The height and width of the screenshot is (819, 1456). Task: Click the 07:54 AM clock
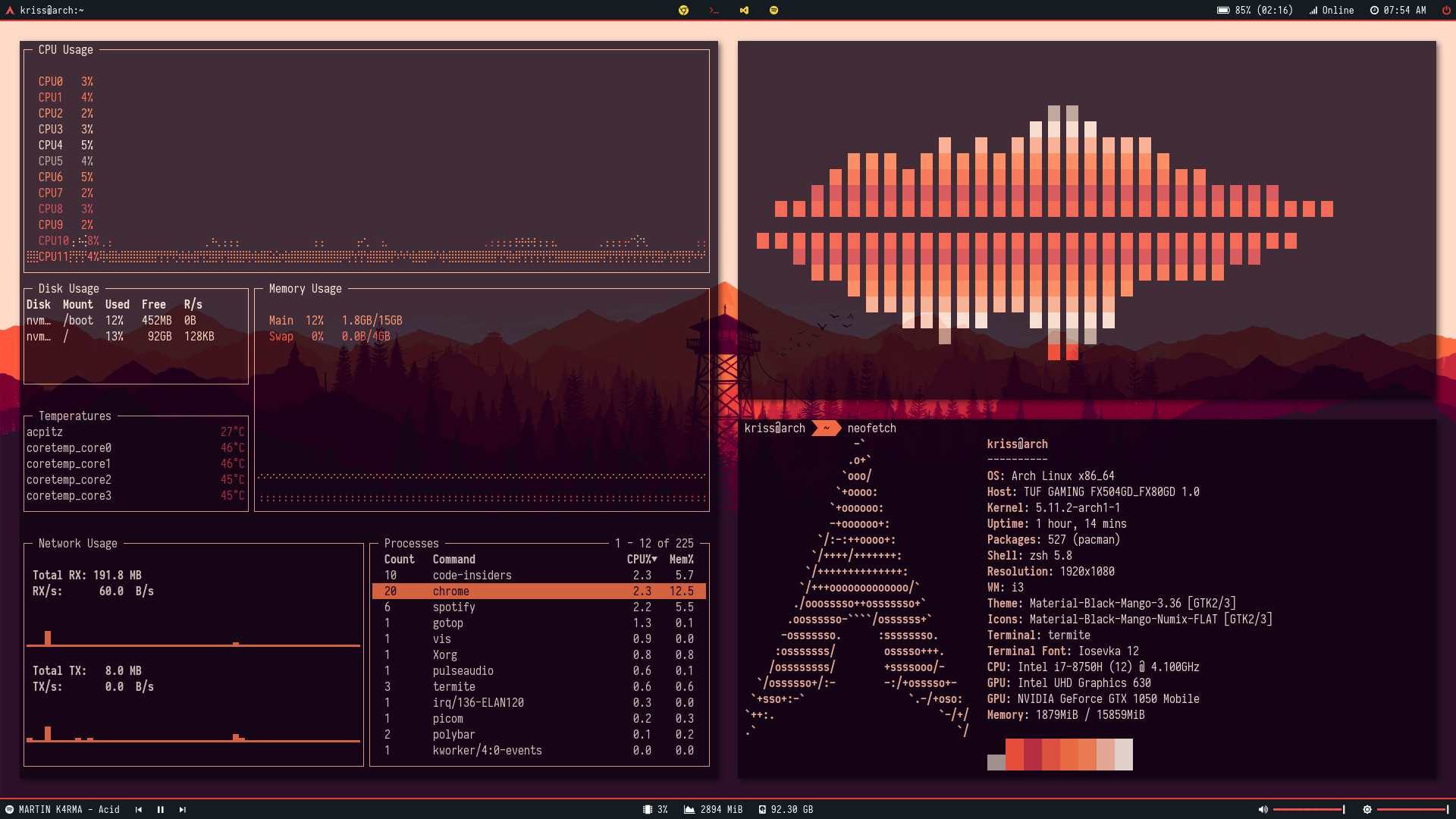1398,11
